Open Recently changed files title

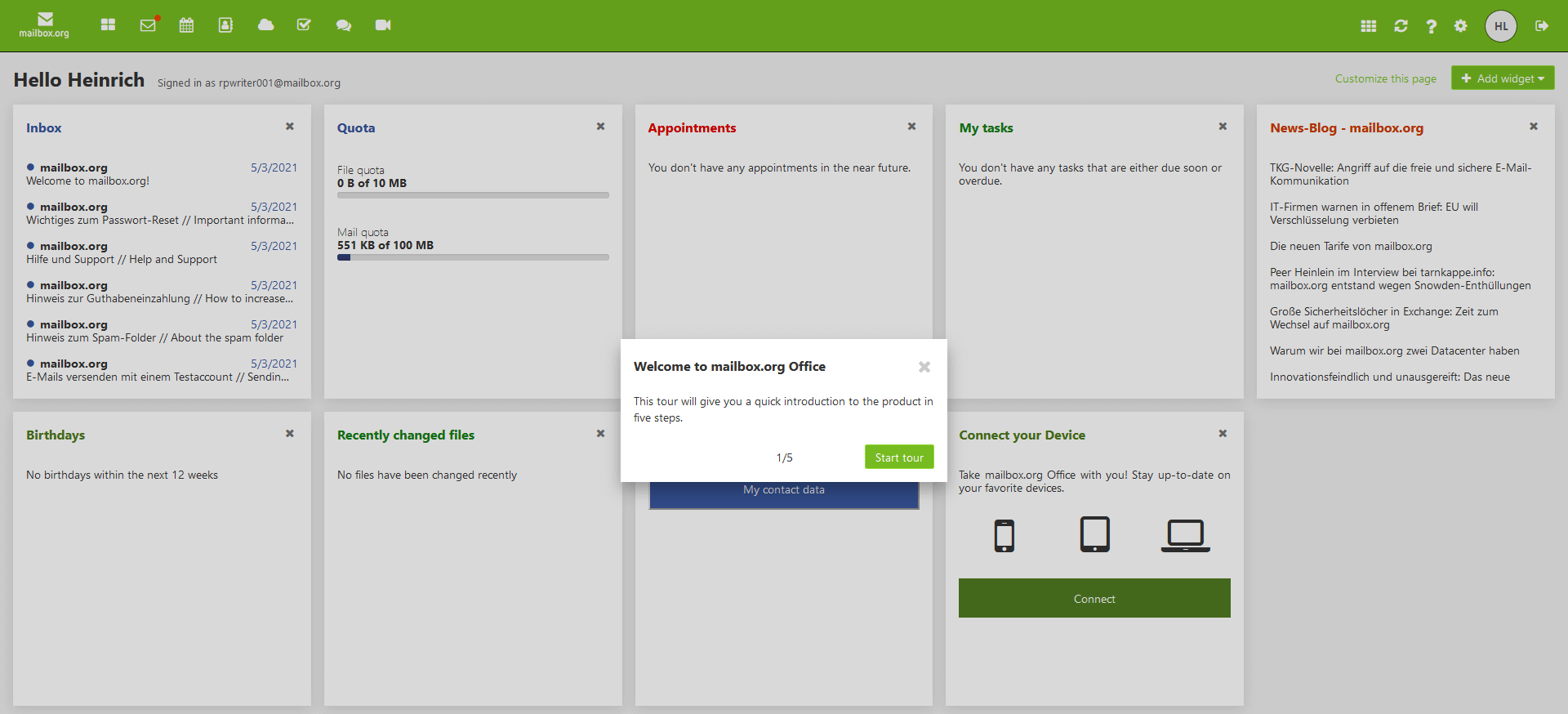click(406, 435)
